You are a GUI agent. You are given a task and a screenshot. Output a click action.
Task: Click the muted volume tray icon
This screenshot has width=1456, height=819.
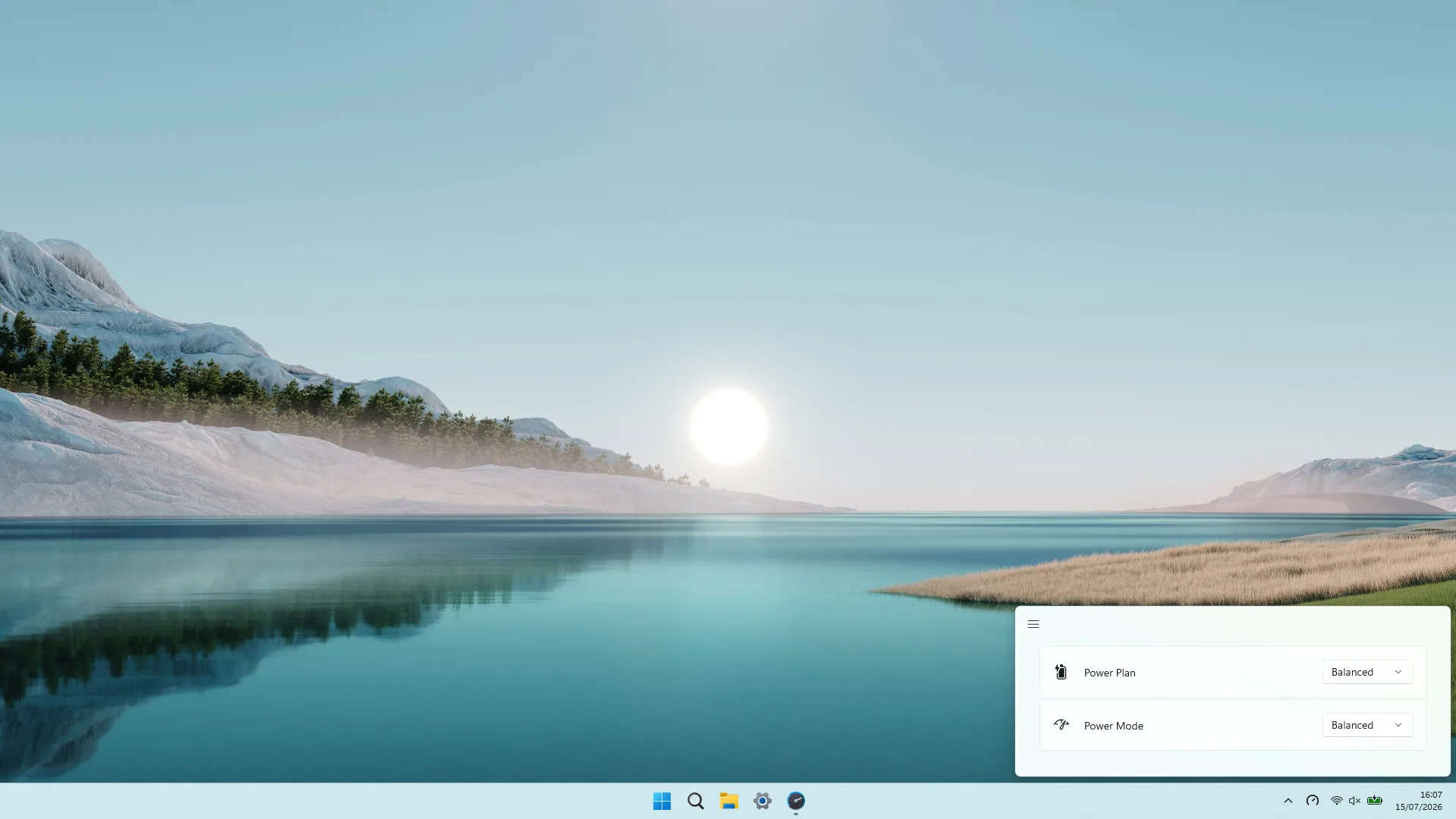click(x=1354, y=801)
